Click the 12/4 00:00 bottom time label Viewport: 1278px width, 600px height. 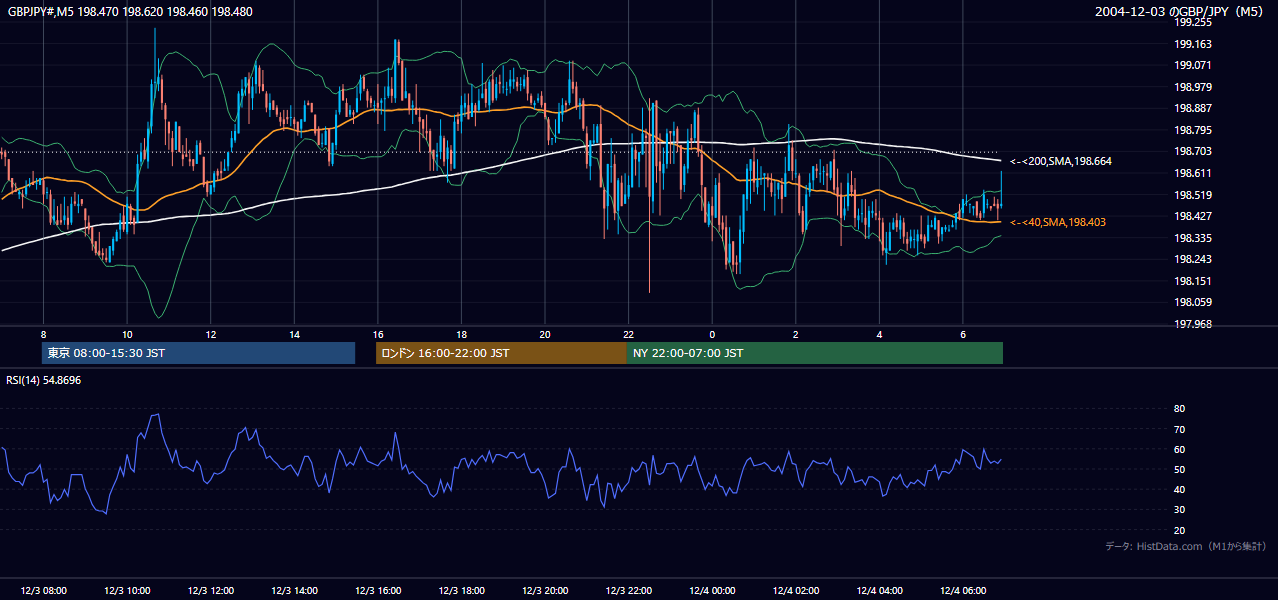[712, 591]
